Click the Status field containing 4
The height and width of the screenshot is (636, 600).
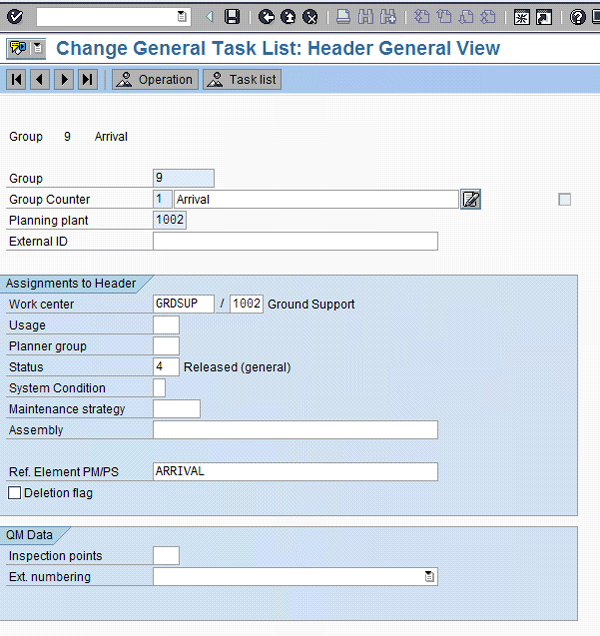(166, 367)
